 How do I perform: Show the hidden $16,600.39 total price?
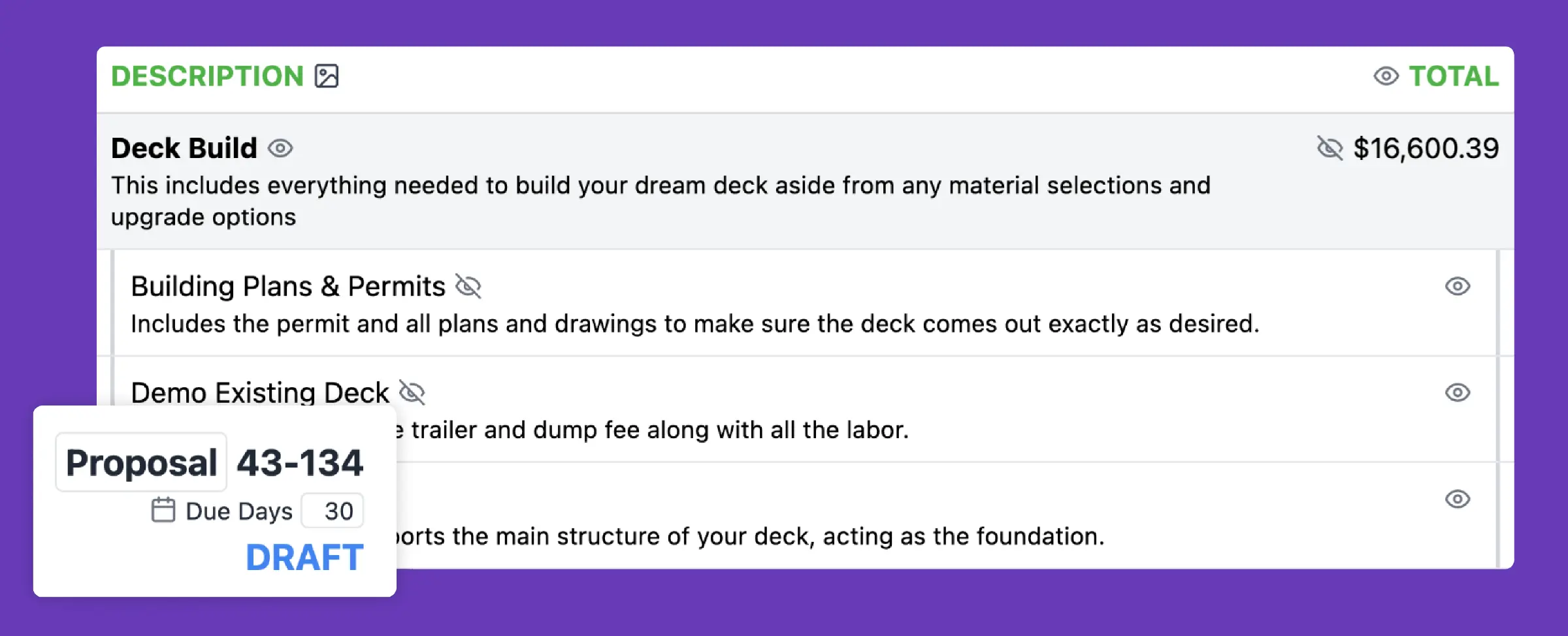pyautogui.click(x=1330, y=149)
